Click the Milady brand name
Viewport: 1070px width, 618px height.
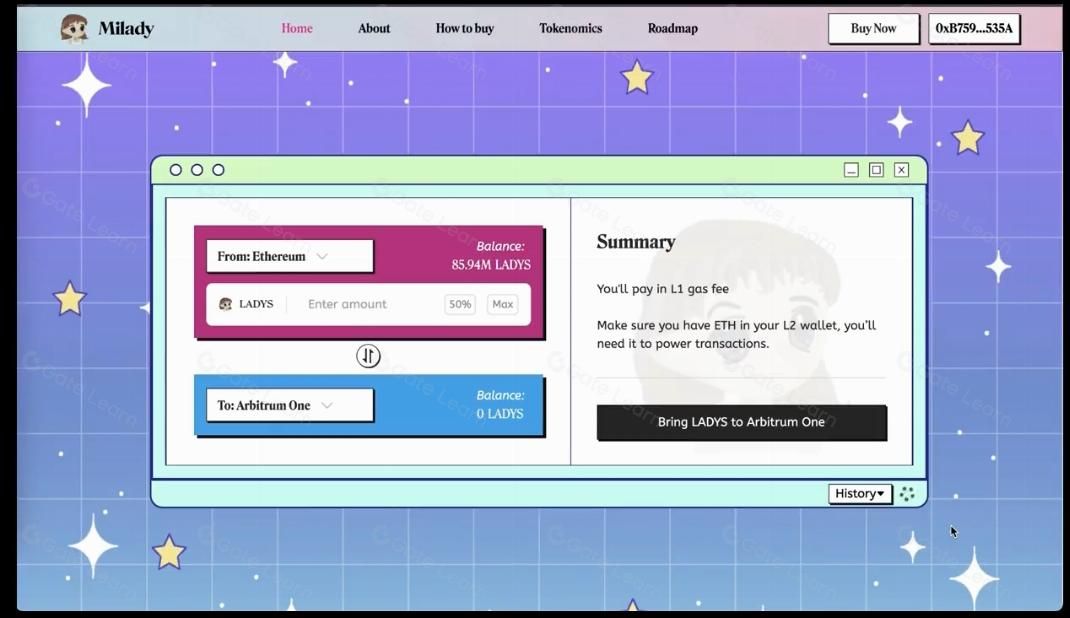126,29
